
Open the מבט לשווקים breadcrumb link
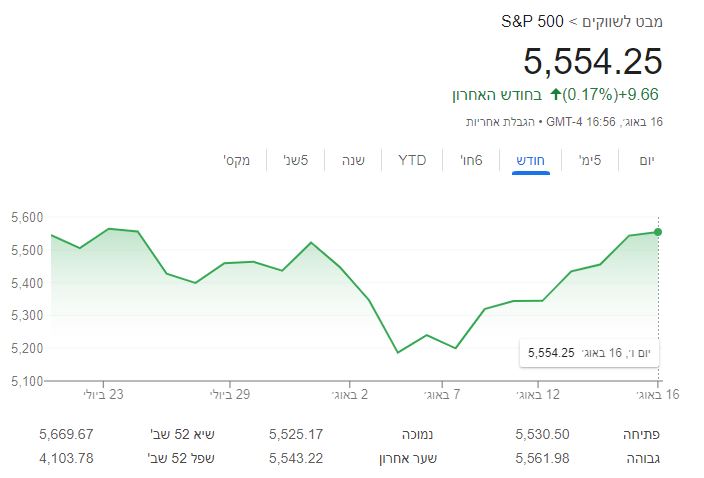point(622,21)
